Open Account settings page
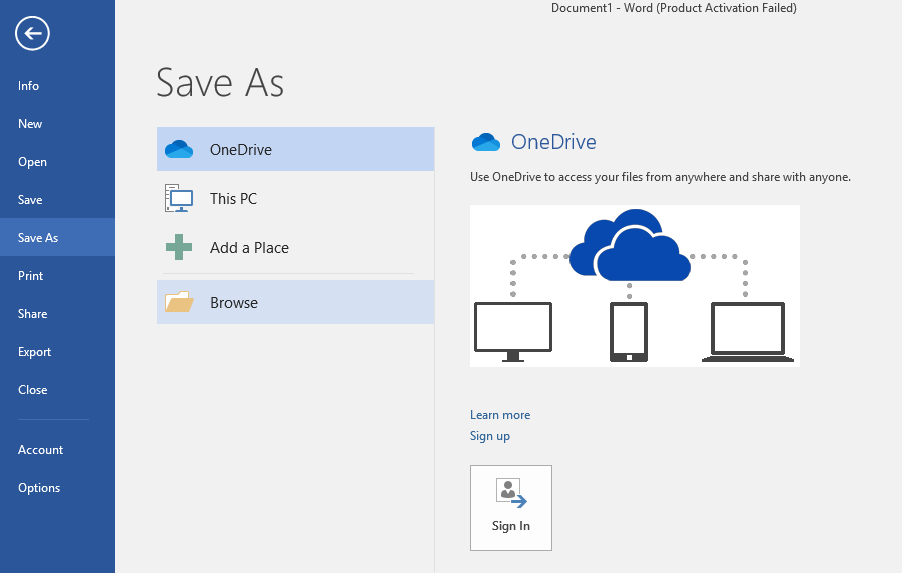This screenshot has width=902, height=573. pyautogui.click(x=58, y=450)
